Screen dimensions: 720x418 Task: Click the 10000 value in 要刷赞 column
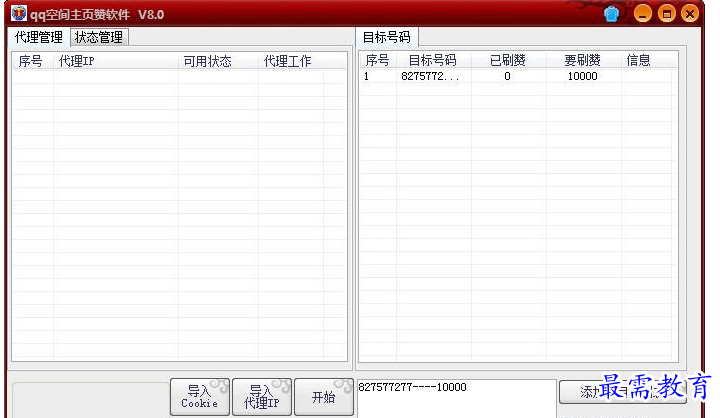(x=582, y=76)
